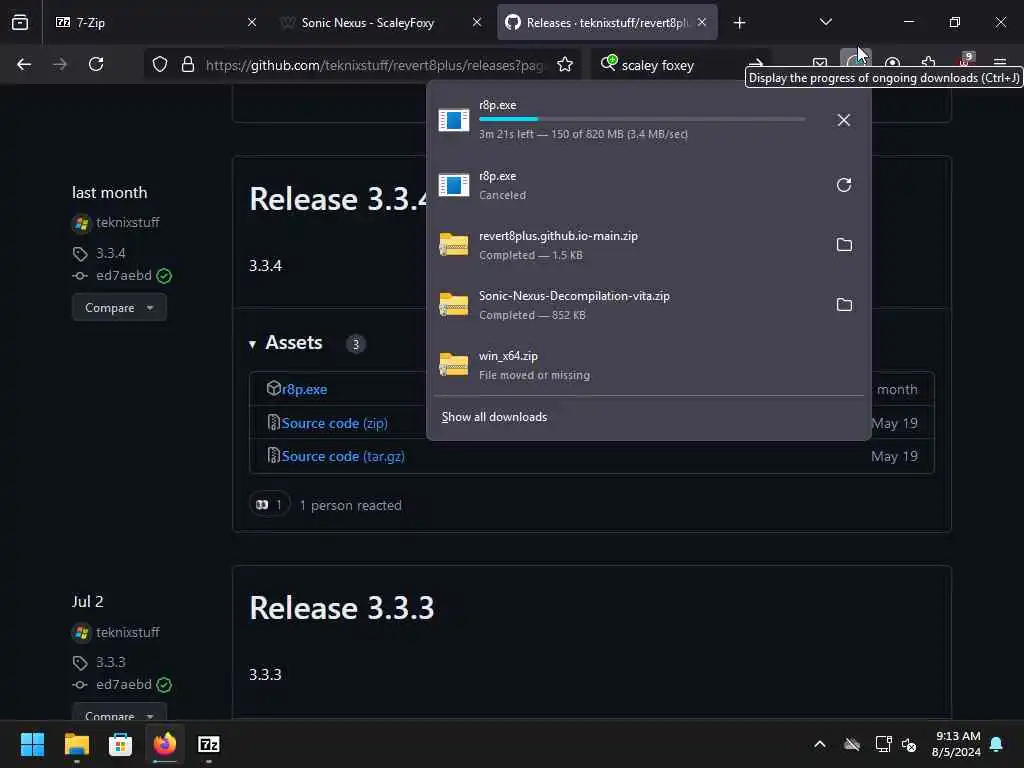
Task: Bookmark this page with the star
Action: (565, 65)
